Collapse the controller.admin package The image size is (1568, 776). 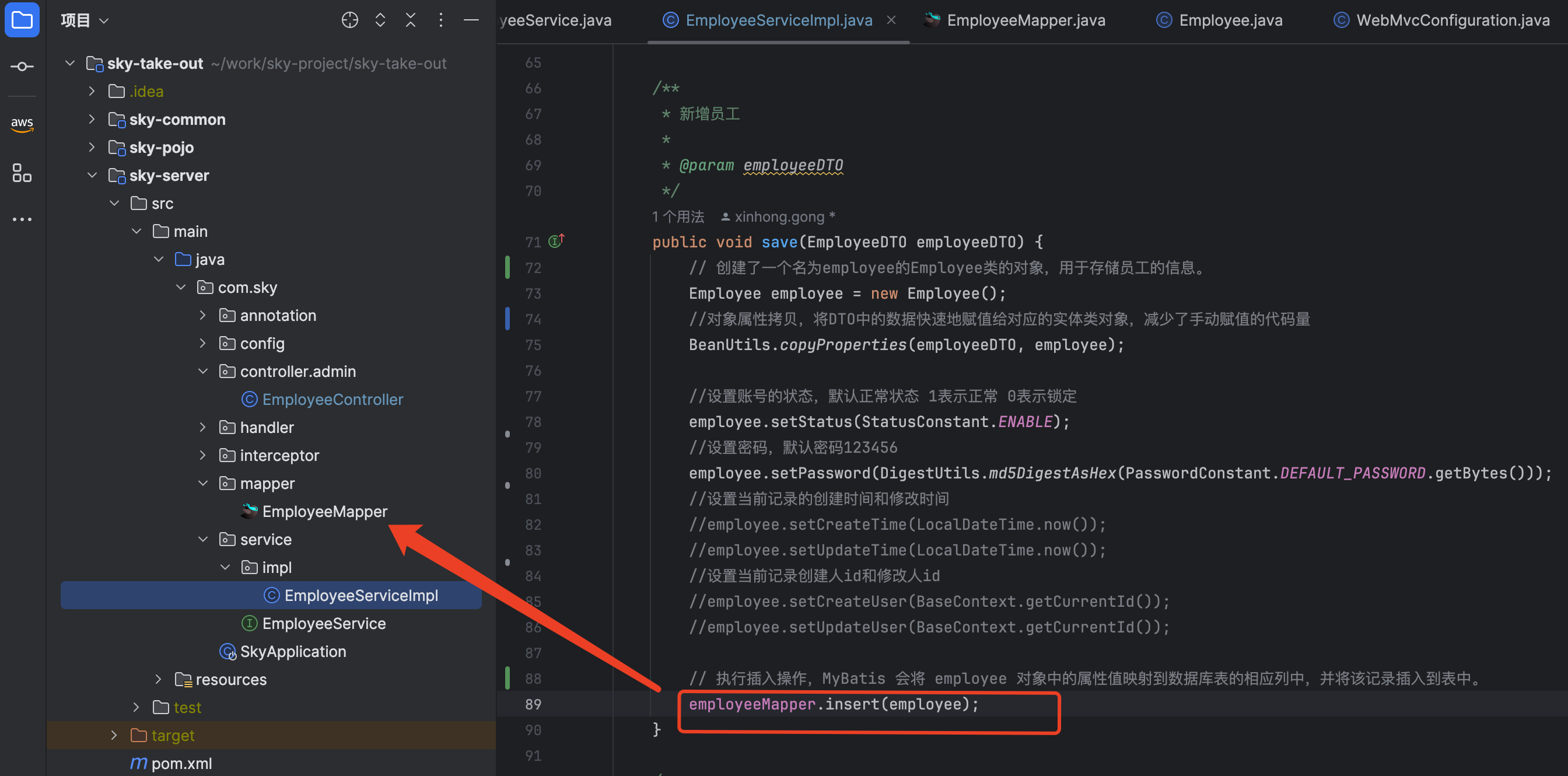pos(202,371)
